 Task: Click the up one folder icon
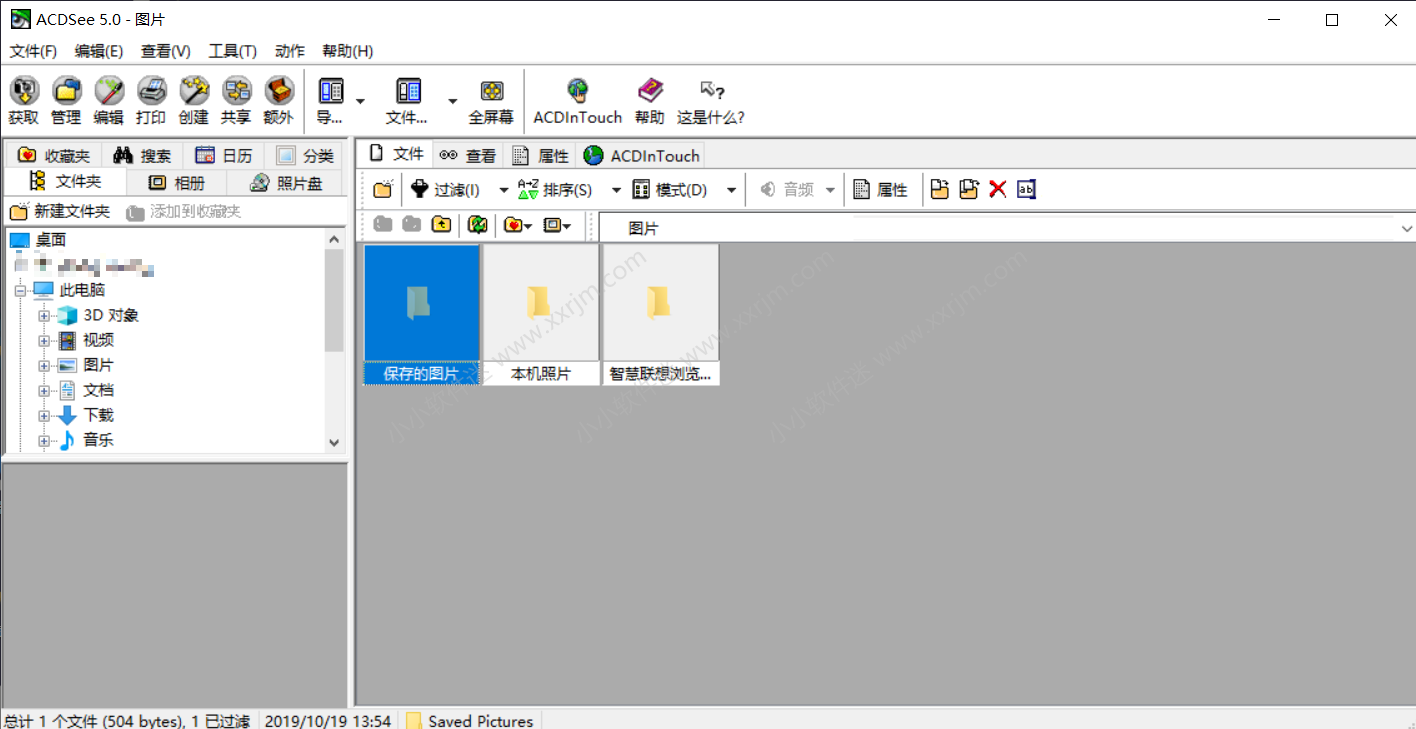coord(441,225)
